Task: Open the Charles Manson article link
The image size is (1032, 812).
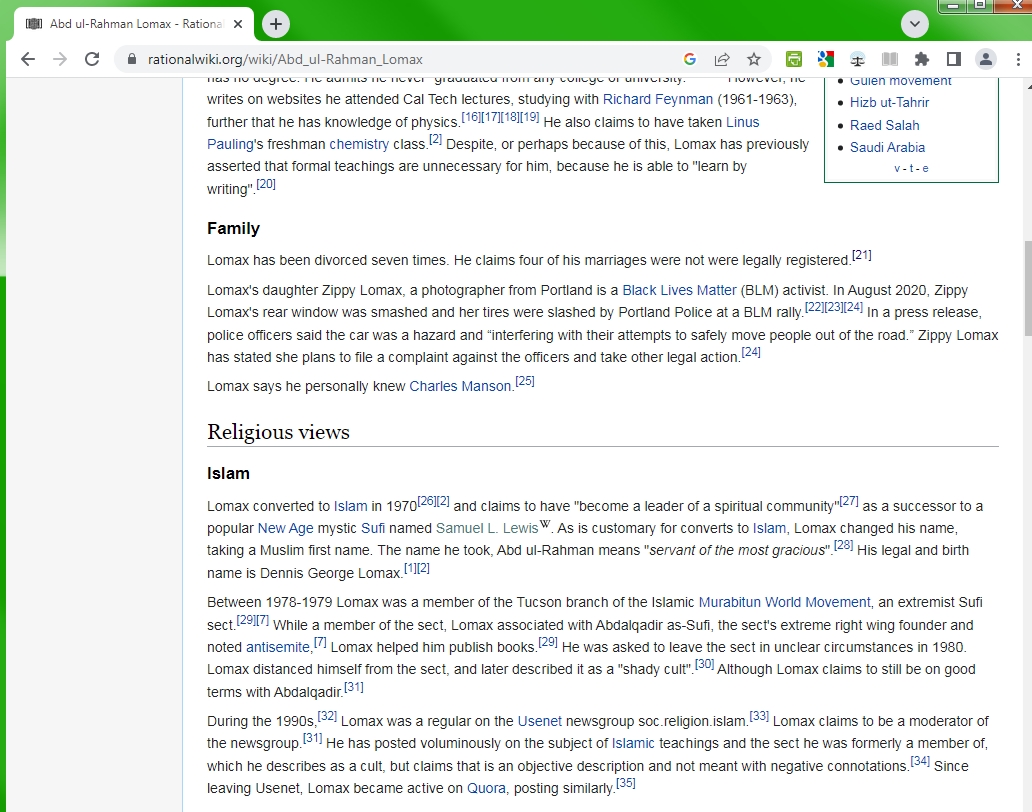Action: coord(460,386)
